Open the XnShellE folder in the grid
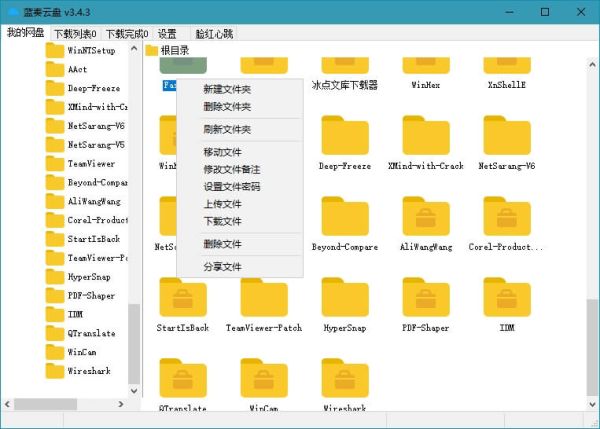 click(507, 73)
